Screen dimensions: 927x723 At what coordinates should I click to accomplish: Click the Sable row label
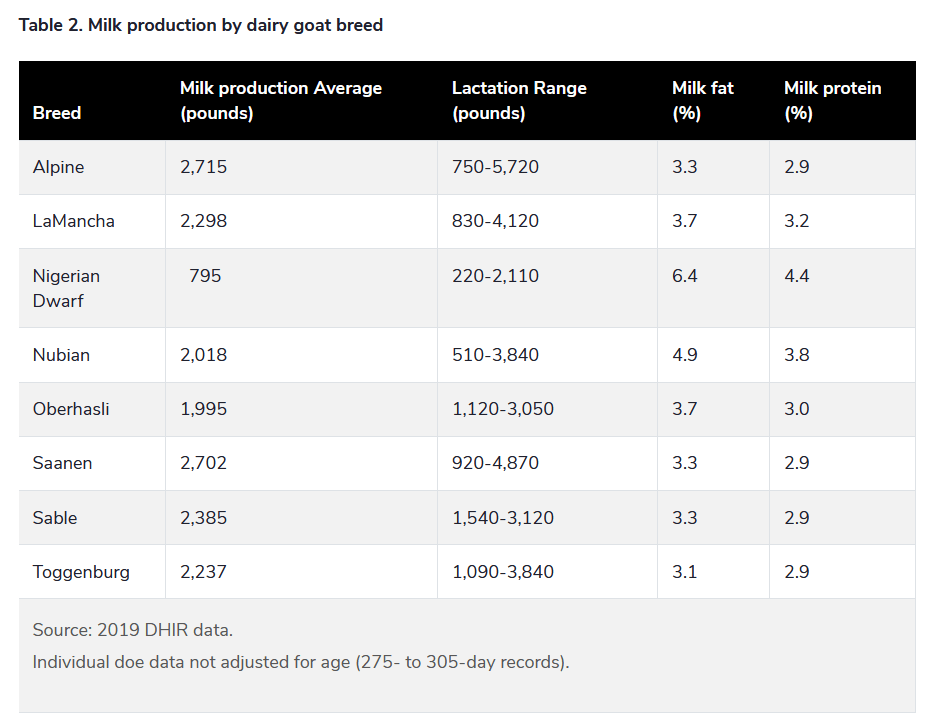54,518
